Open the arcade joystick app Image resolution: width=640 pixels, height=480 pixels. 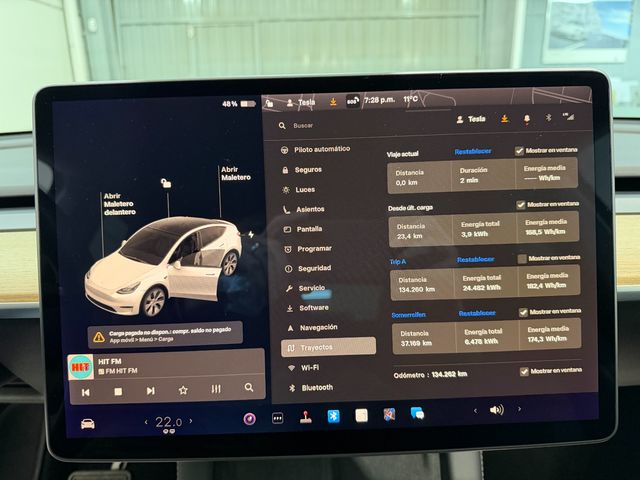pos(306,417)
